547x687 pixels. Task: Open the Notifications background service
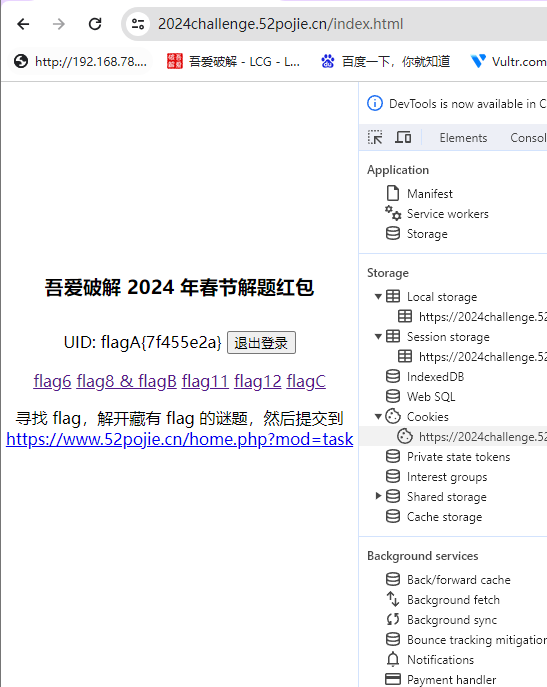point(440,660)
